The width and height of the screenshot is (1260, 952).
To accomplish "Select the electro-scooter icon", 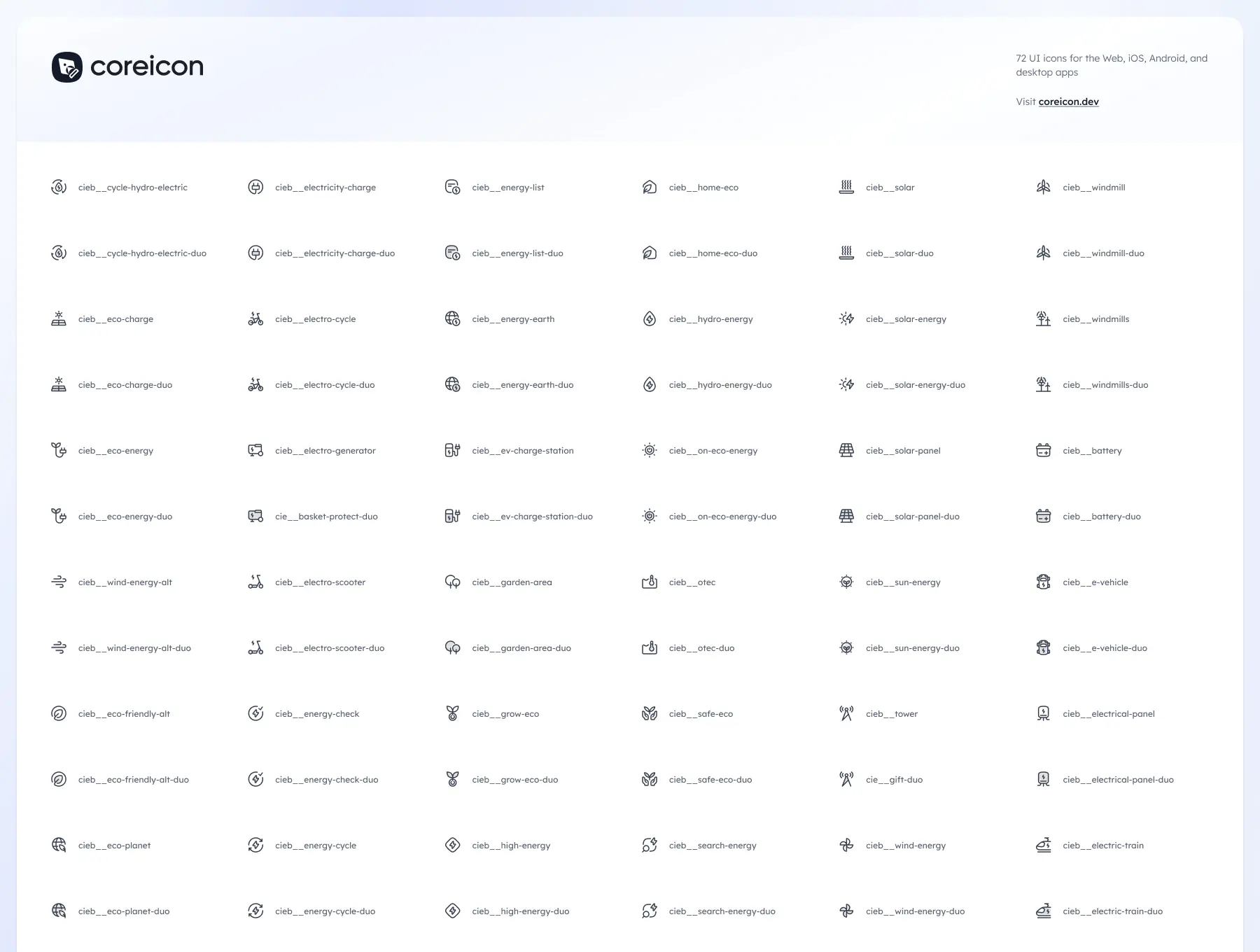I will point(255,582).
